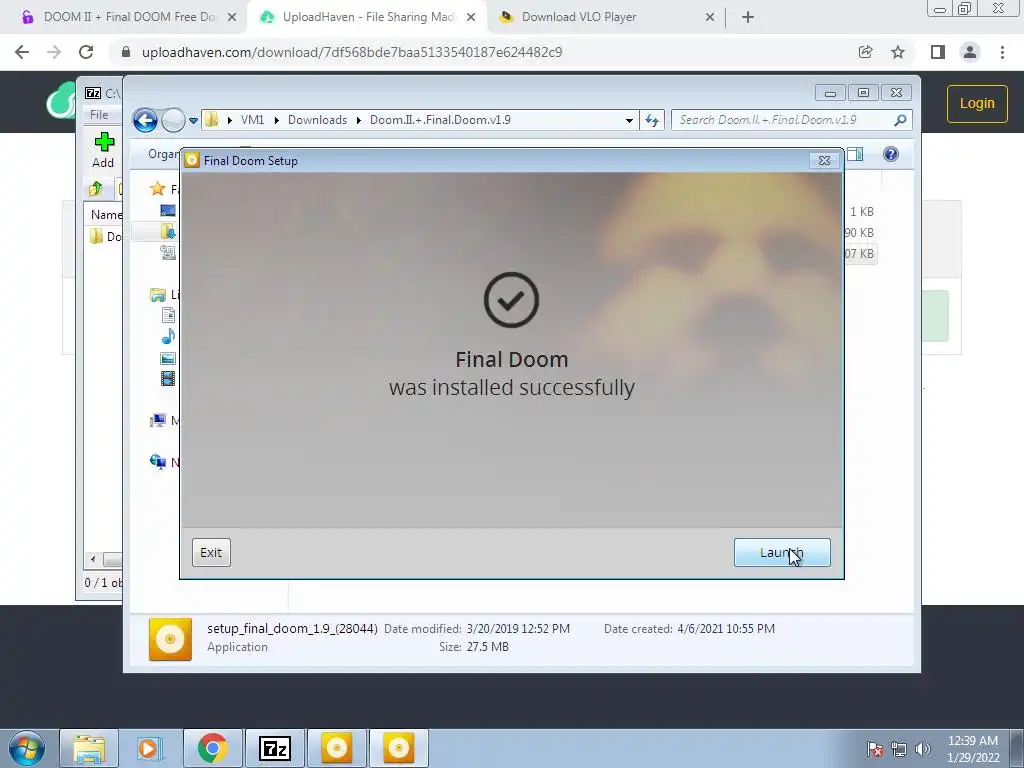1024x768 pixels.
Task: Open a new Chrome tab
Action: 748,18
